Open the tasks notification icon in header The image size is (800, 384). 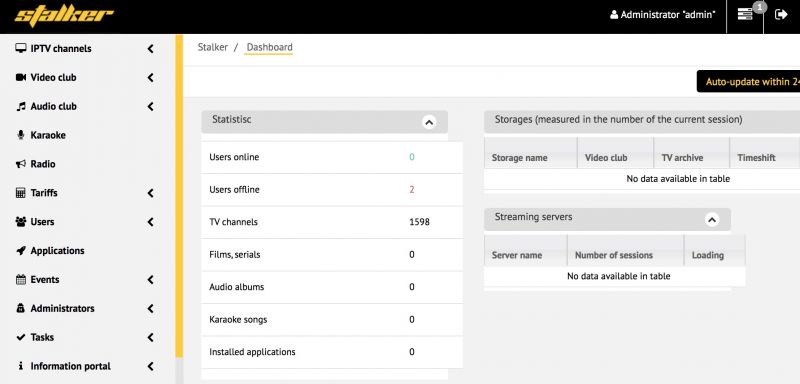[745, 15]
